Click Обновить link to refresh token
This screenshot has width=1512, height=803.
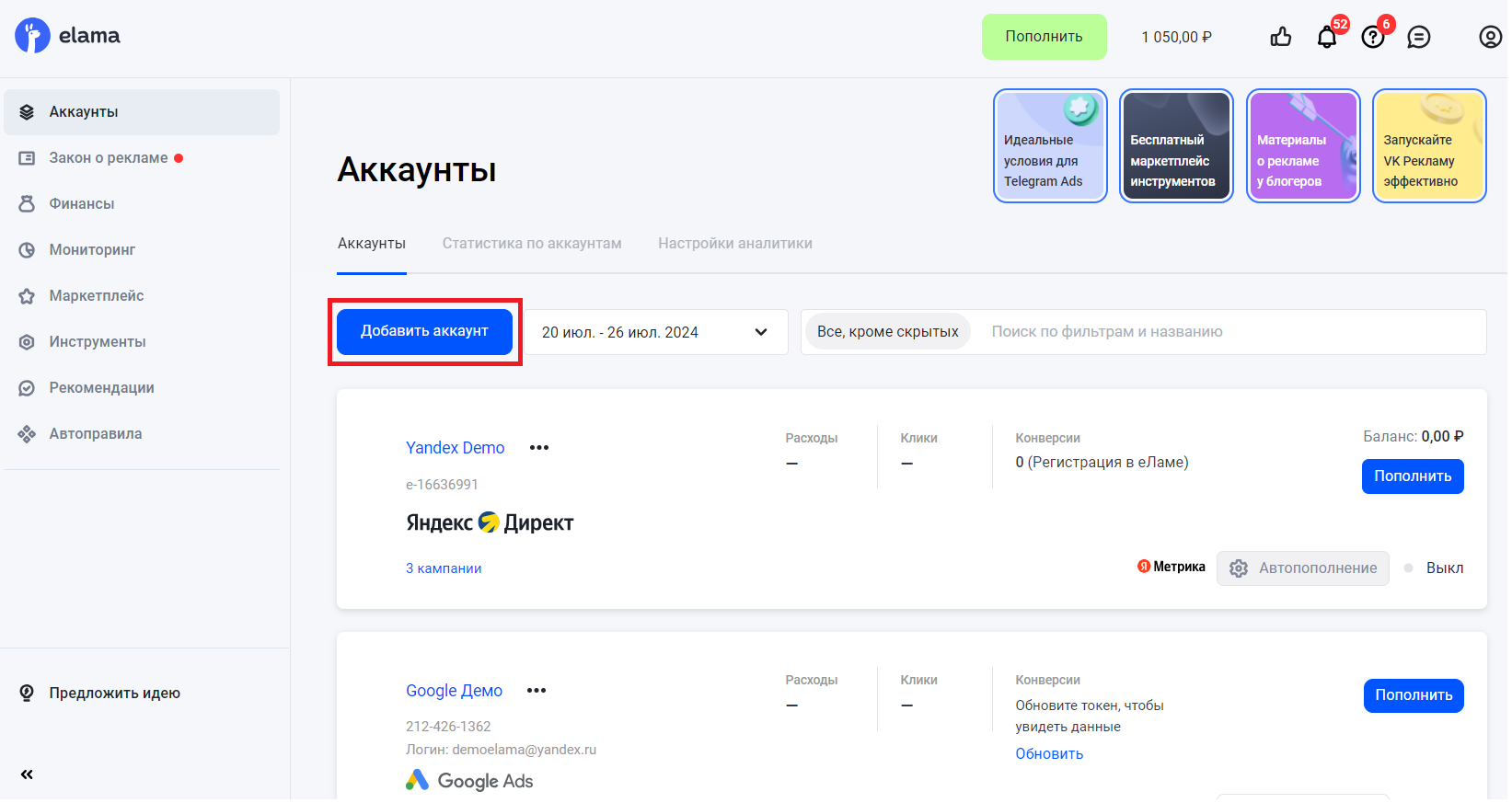1049,754
